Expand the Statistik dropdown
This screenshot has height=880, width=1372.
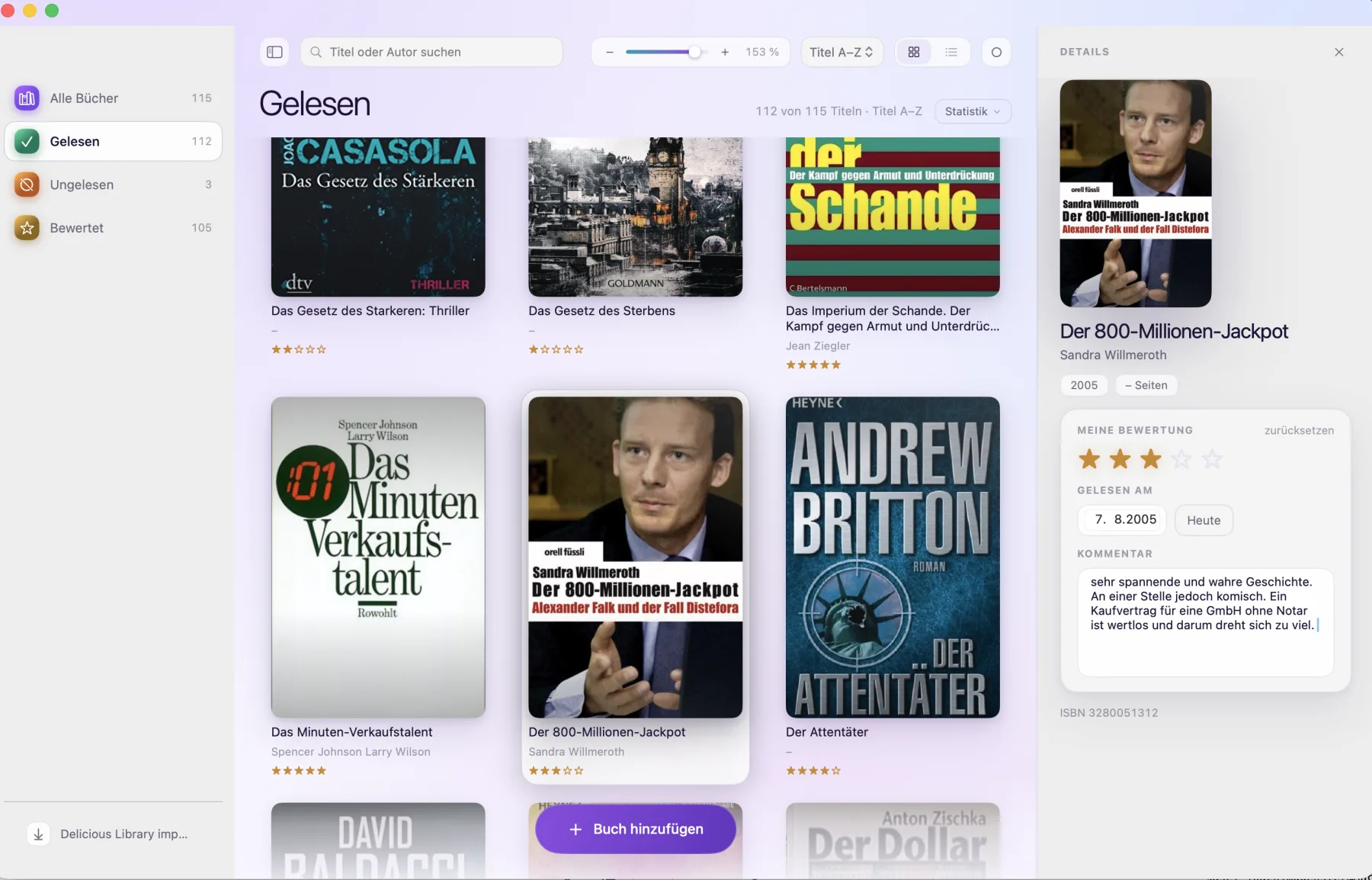(x=973, y=111)
